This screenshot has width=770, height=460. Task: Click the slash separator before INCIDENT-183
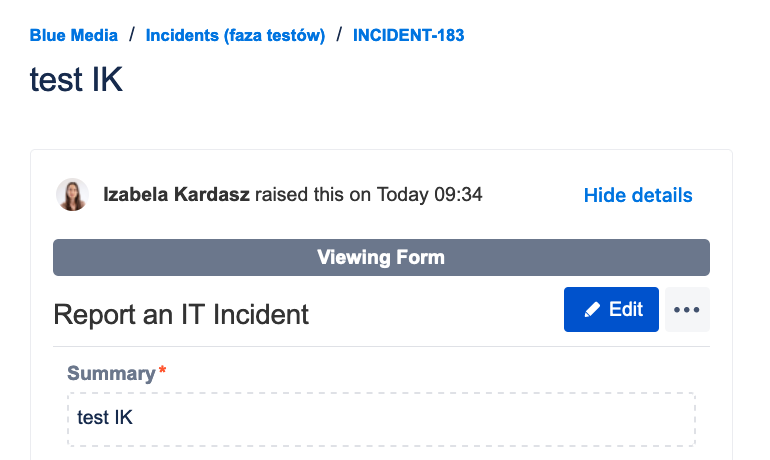(x=339, y=35)
